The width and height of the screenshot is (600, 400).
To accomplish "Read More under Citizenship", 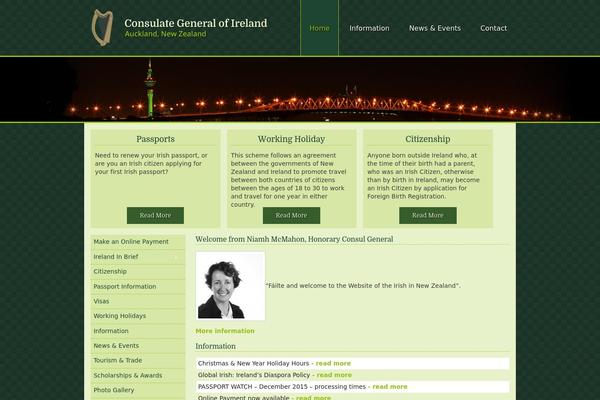I will point(428,216).
